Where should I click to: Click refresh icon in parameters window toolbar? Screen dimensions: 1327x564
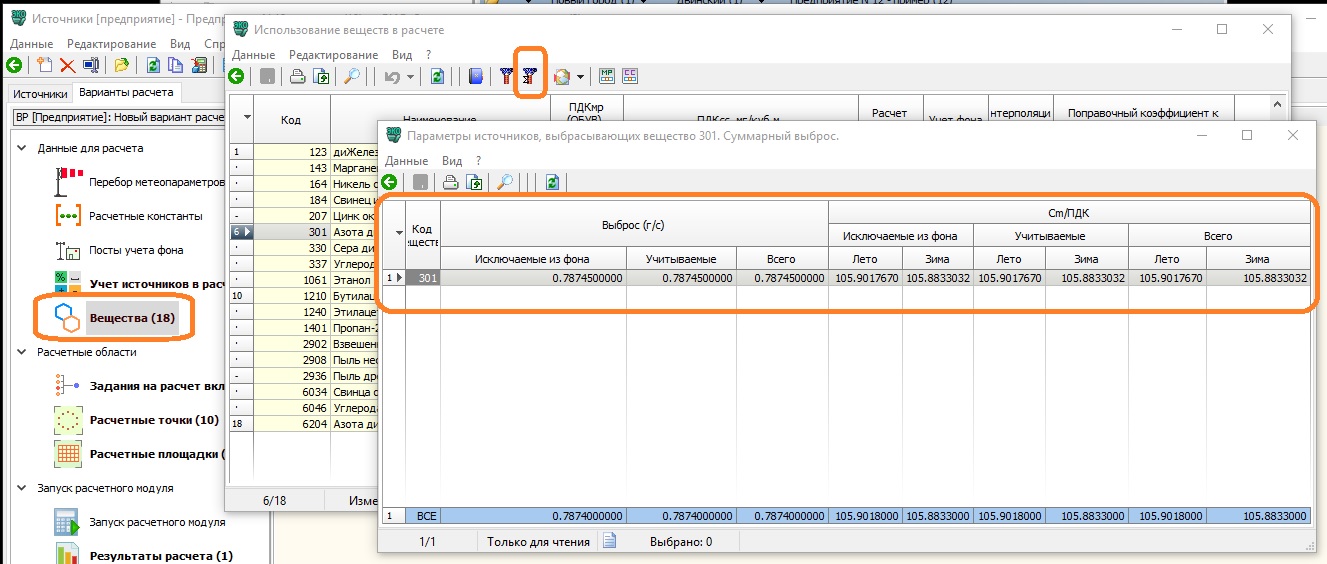(551, 182)
